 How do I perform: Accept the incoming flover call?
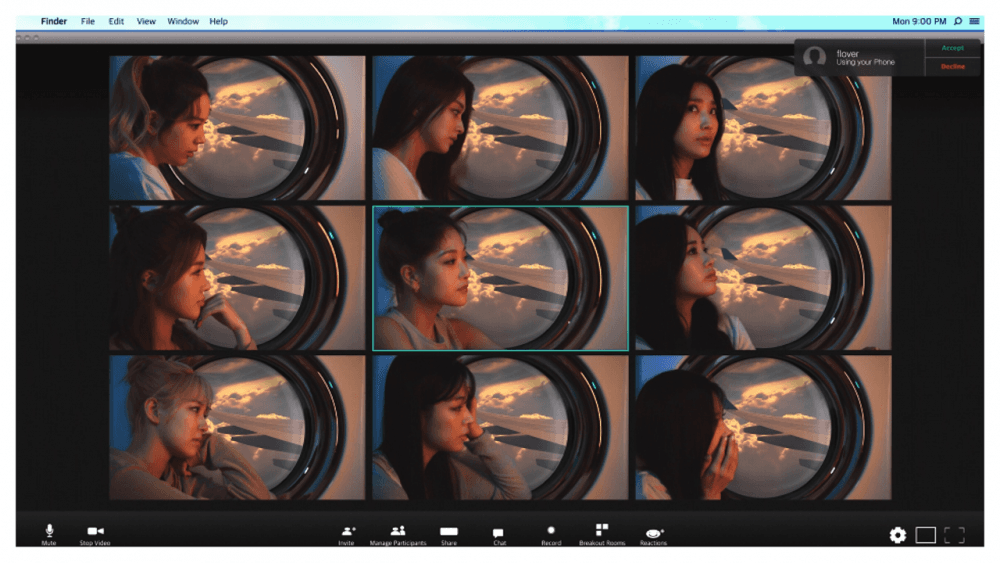coord(953,48)
